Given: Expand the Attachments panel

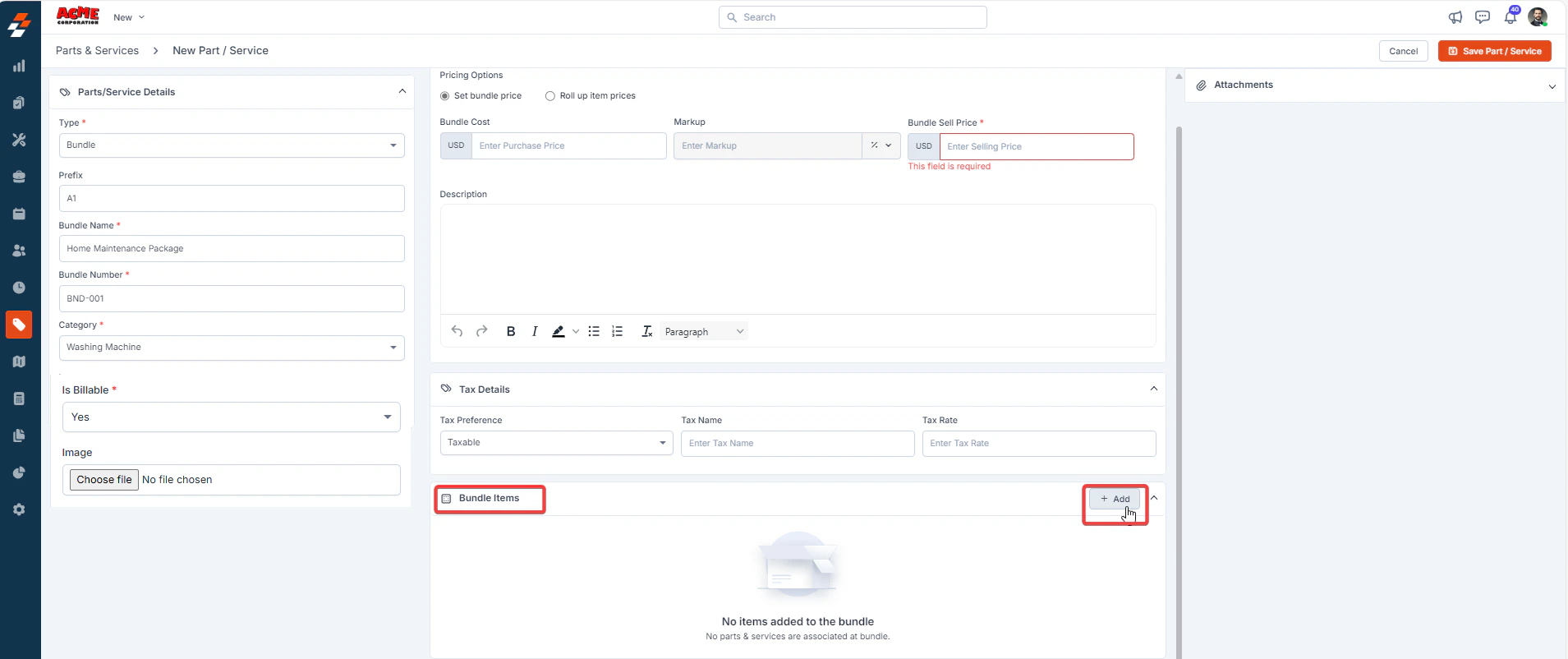Looking at the screenshot, I should pos(1552,85).
